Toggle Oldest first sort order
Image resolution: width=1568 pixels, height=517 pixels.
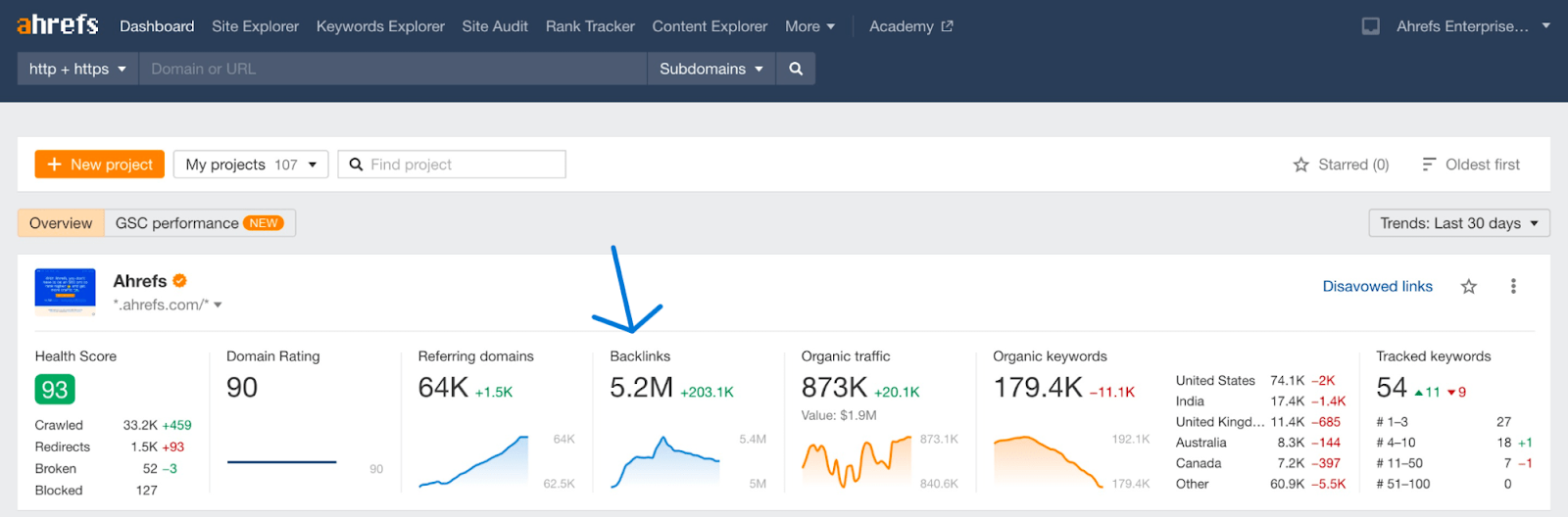1471,164
